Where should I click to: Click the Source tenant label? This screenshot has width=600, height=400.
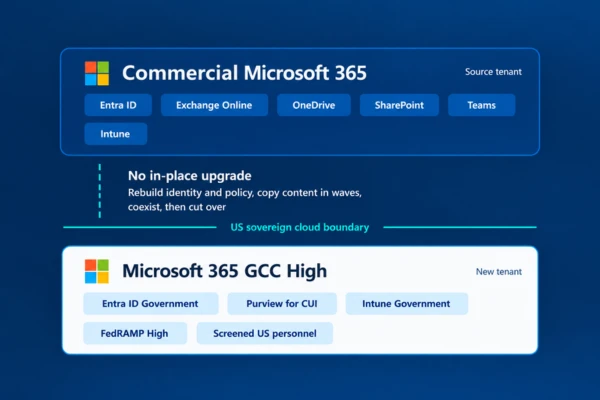point(493,72)
